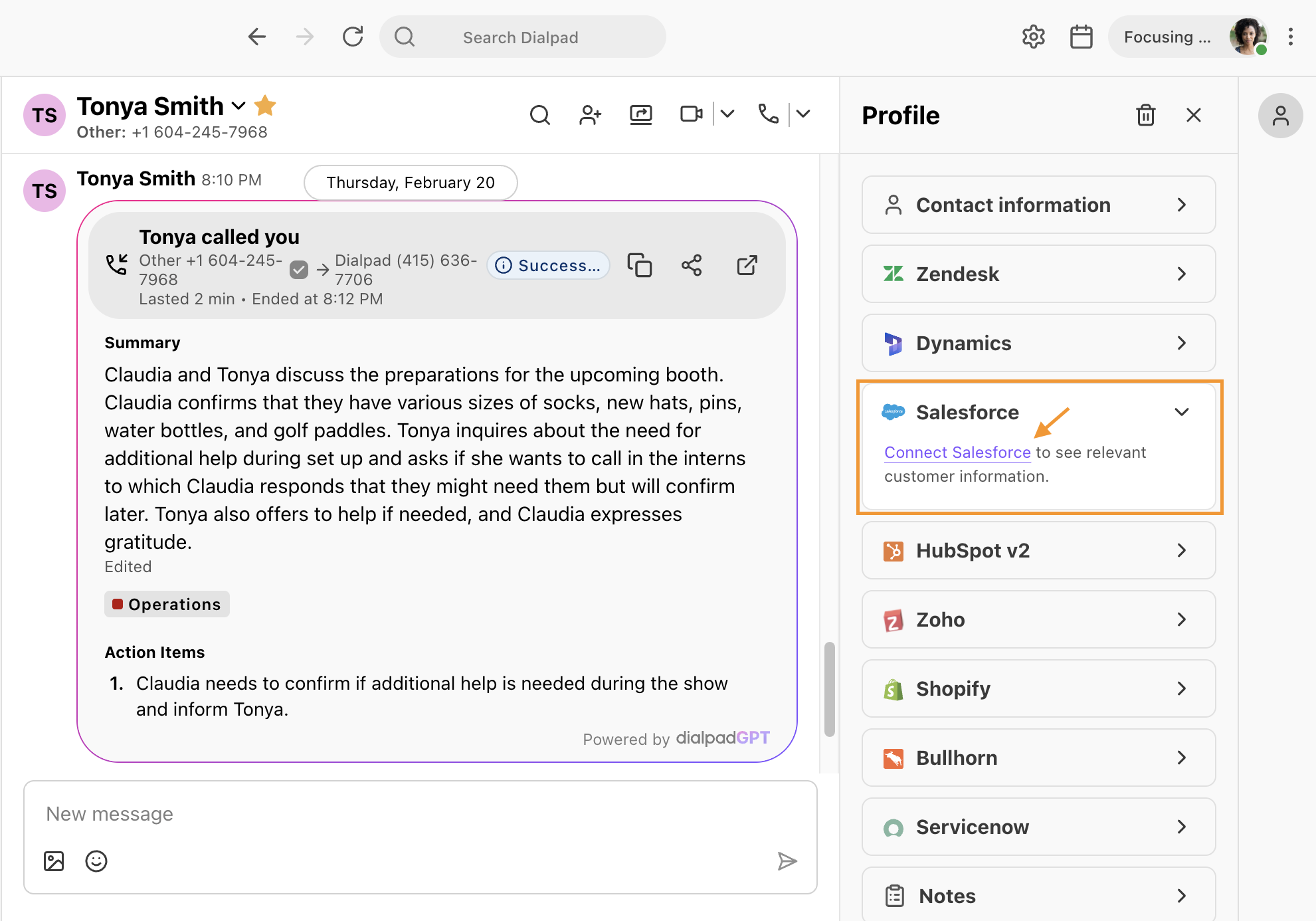Expand the Shopify section

pos(1038,688)
